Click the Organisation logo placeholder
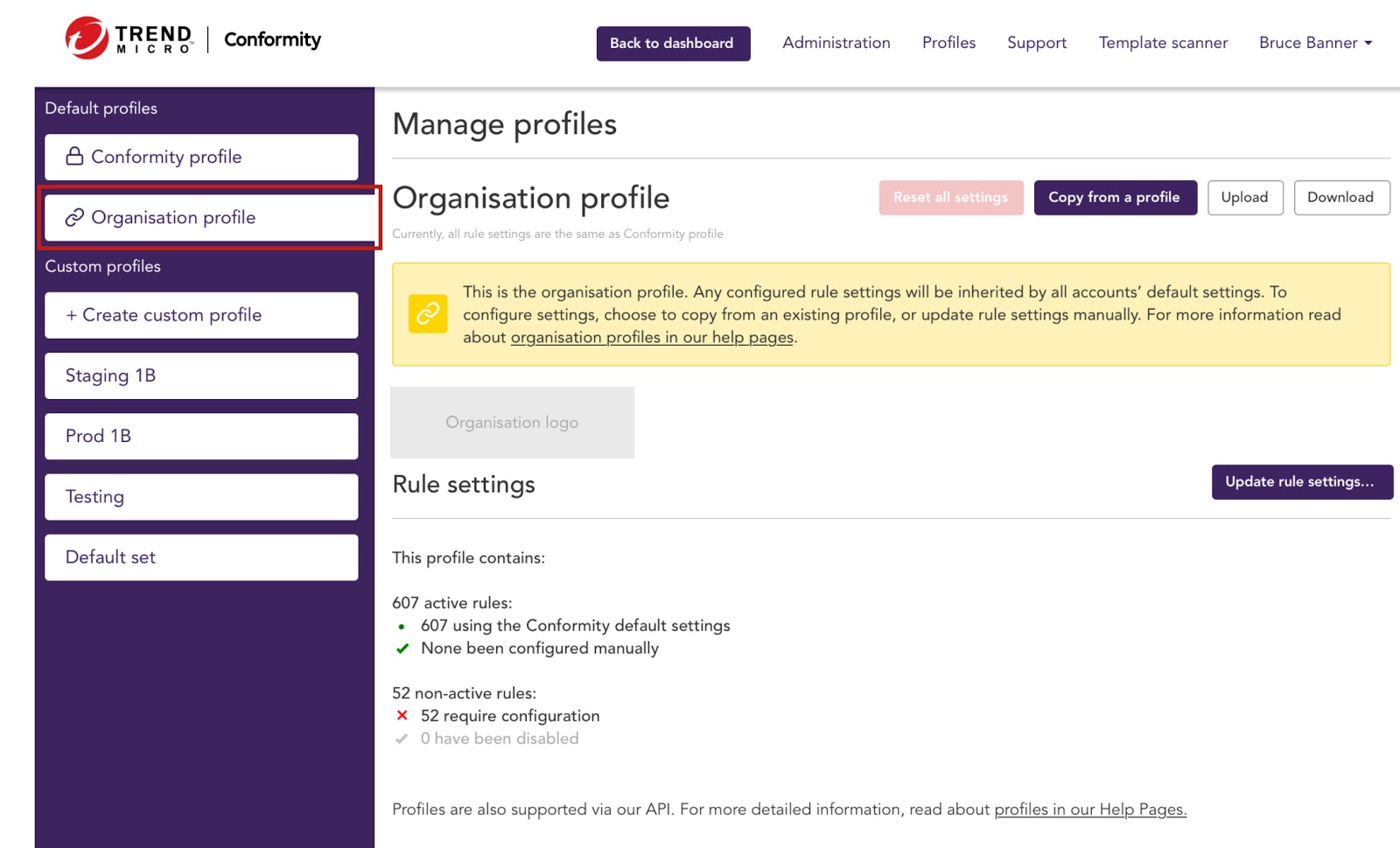The height and width of the screenshot is (848, 1400). (x=512, y=423)
